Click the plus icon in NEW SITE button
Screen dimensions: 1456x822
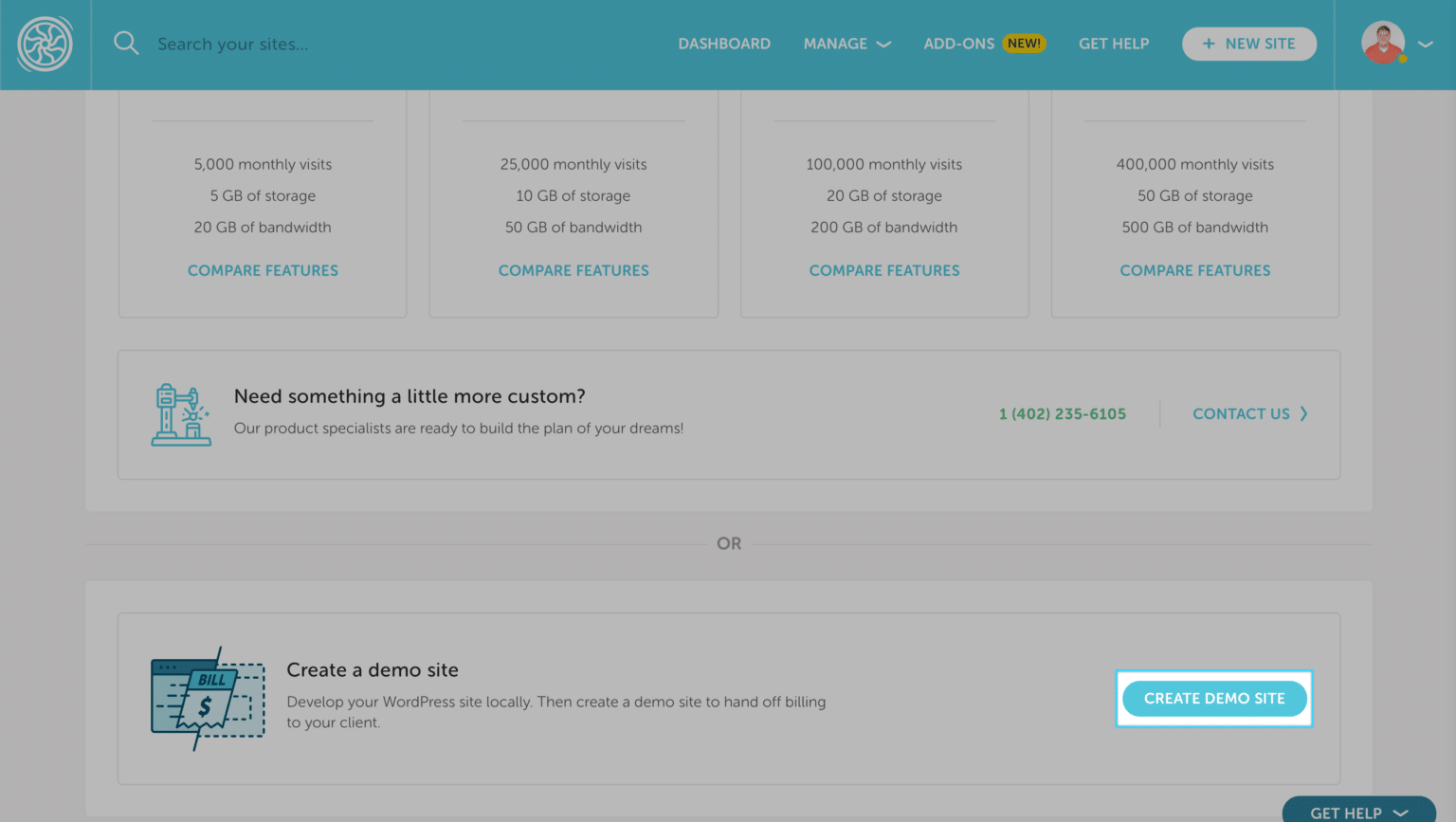tap(1209, 43)
